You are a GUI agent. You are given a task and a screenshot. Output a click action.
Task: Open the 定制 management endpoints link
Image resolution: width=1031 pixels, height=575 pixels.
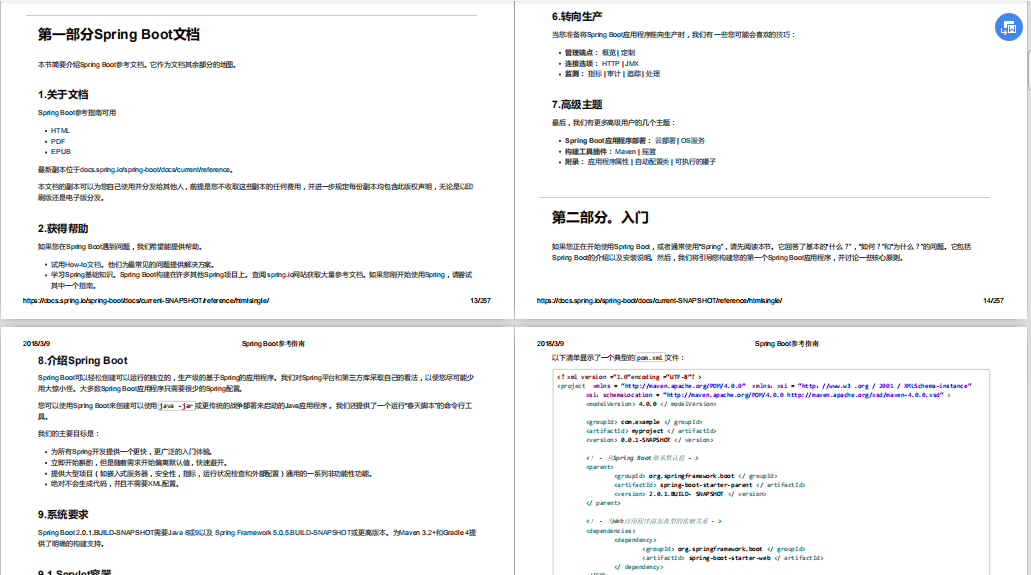(628, 53)
